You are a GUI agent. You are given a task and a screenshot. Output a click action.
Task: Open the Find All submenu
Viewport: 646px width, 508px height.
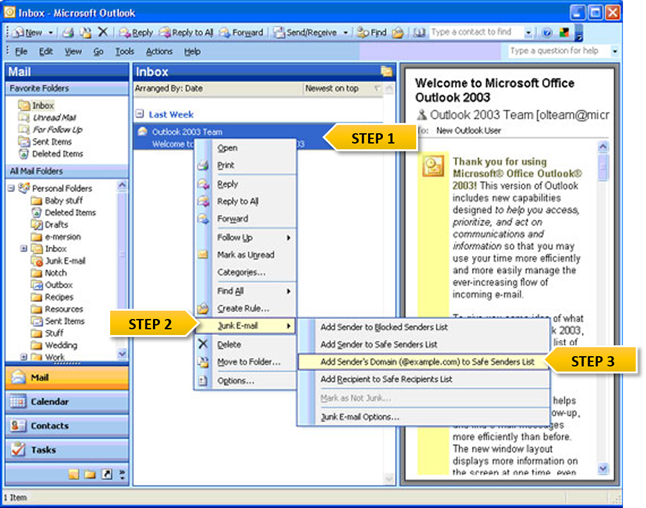246,291
